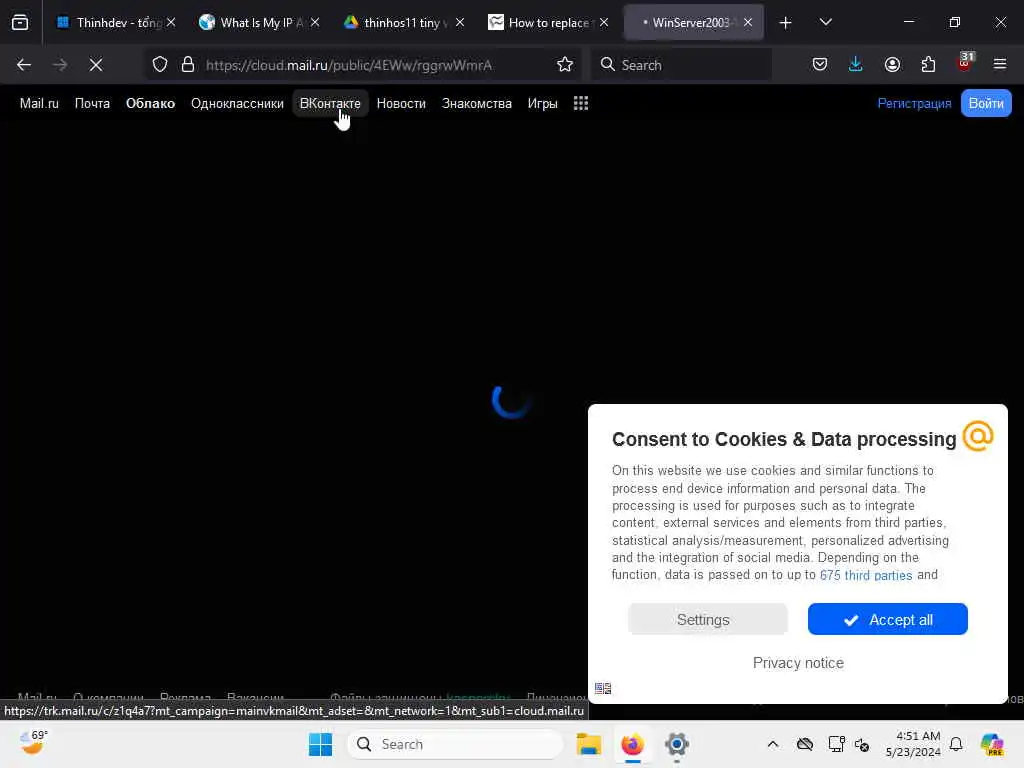Click Firefox icon in taskbar
Screen dimensions: 1024x768
(632, 744)
